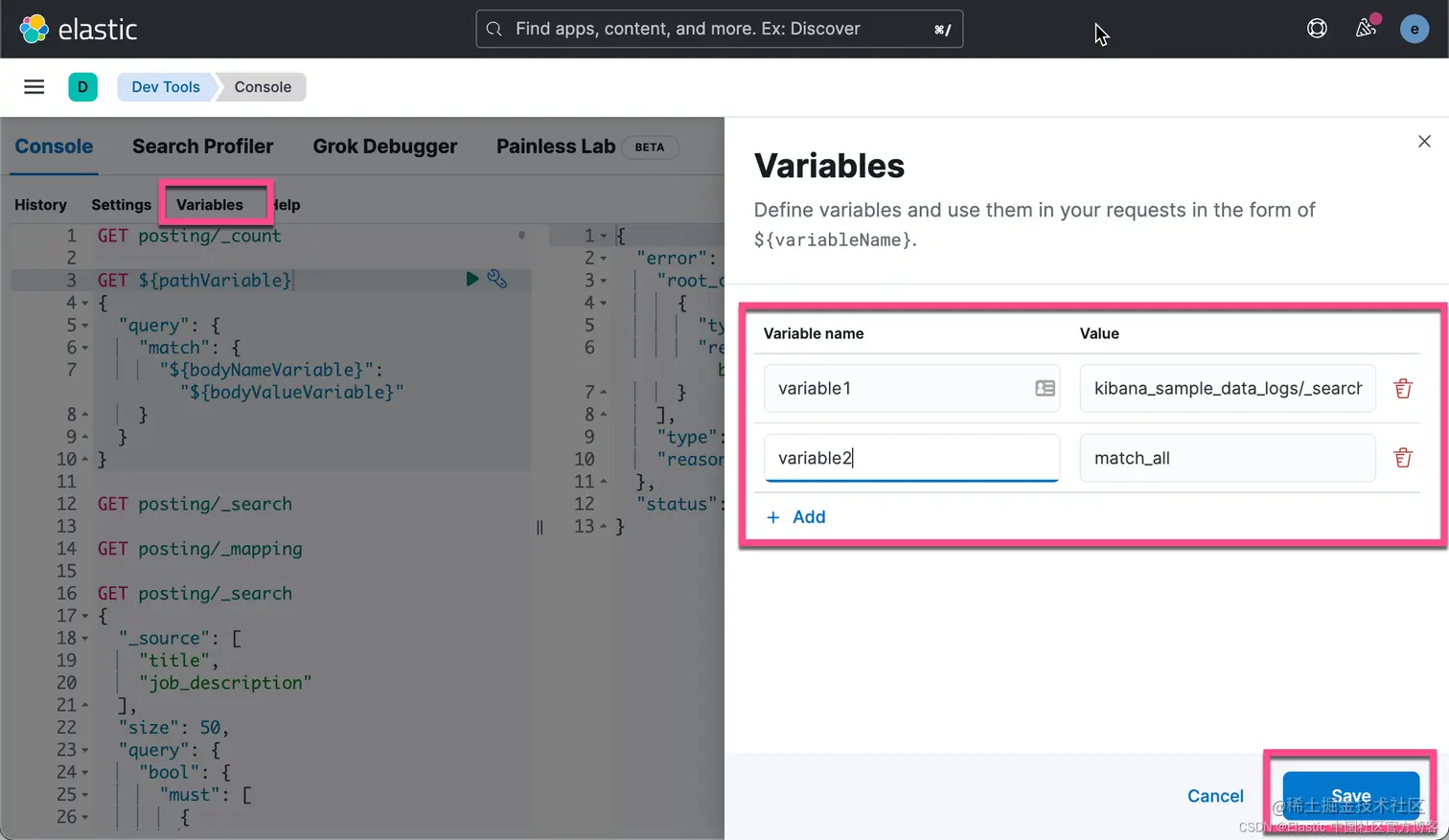This screenshot has height=840, width=1449.
Task: Open the newsfeed notifications icon
Action: [x=1366, y=29]
